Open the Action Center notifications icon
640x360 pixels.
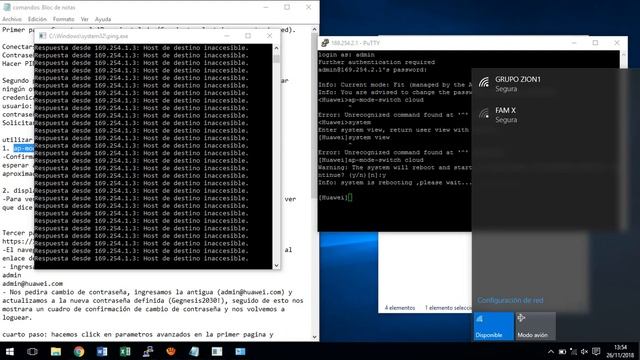tap(596, 351)
